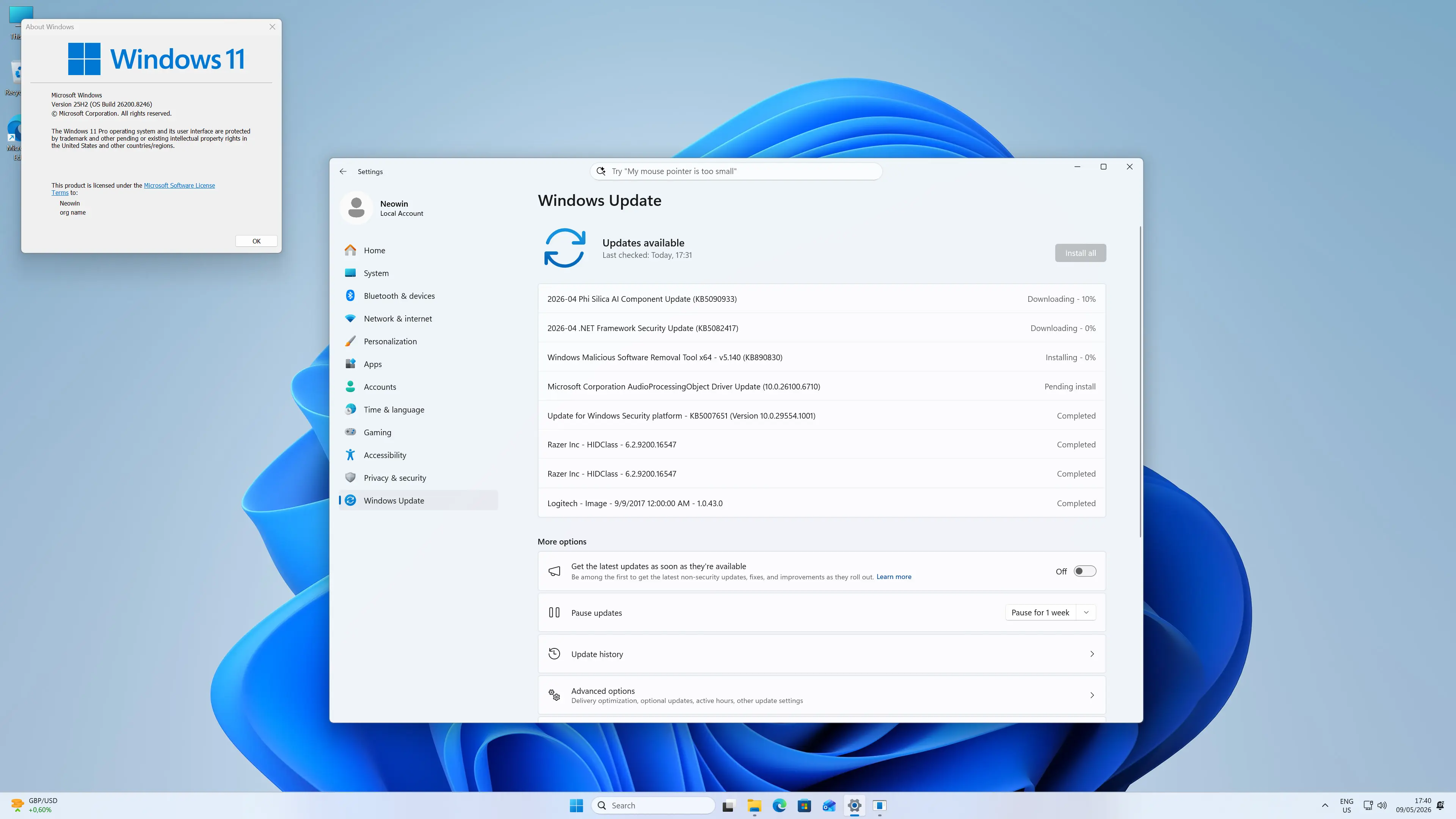Open Task View on the taskbar
This screenshot has height=819, width=1456.
[x=728, y=805]
